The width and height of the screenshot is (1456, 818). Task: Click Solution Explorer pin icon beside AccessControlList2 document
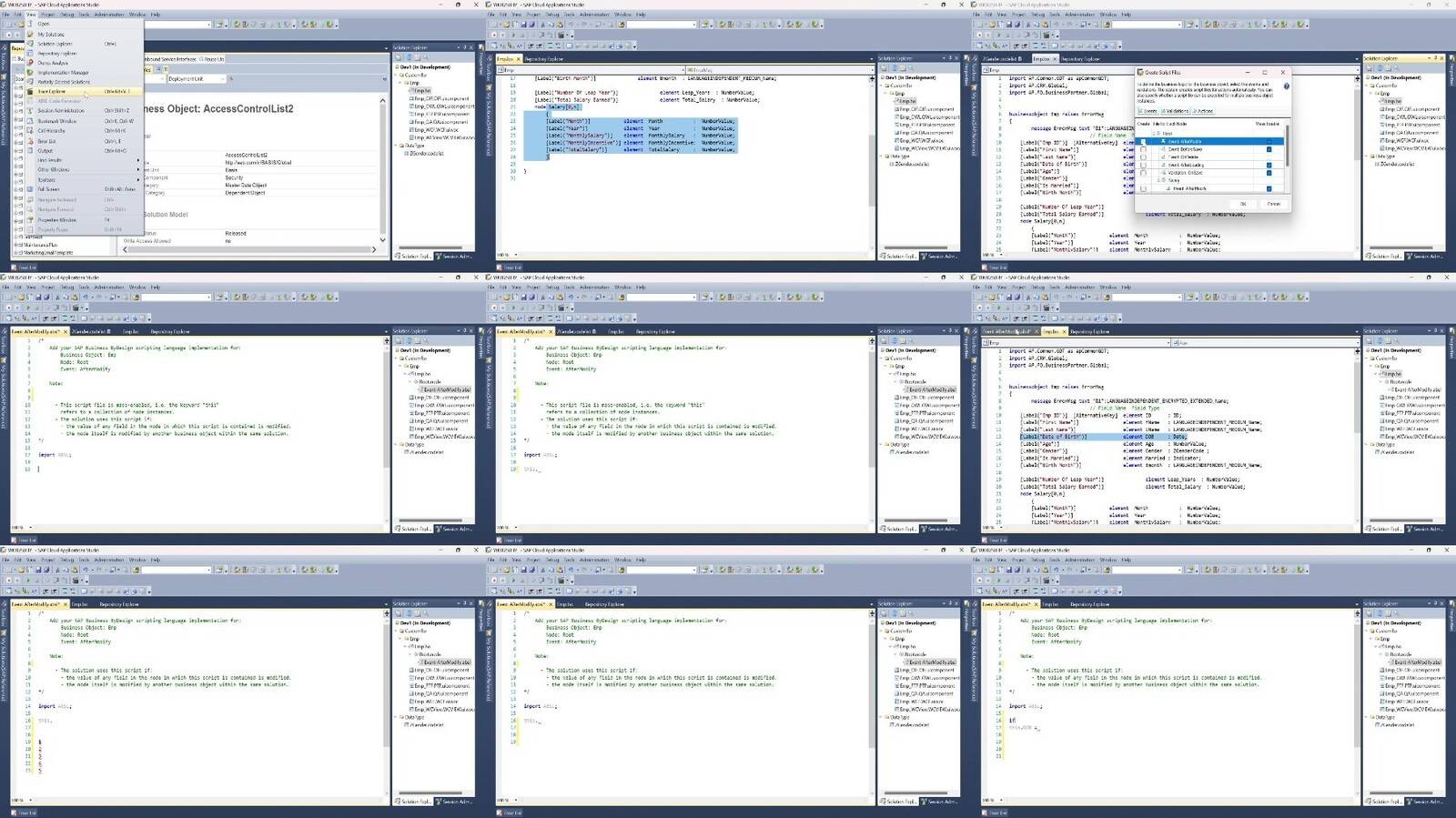464,48
